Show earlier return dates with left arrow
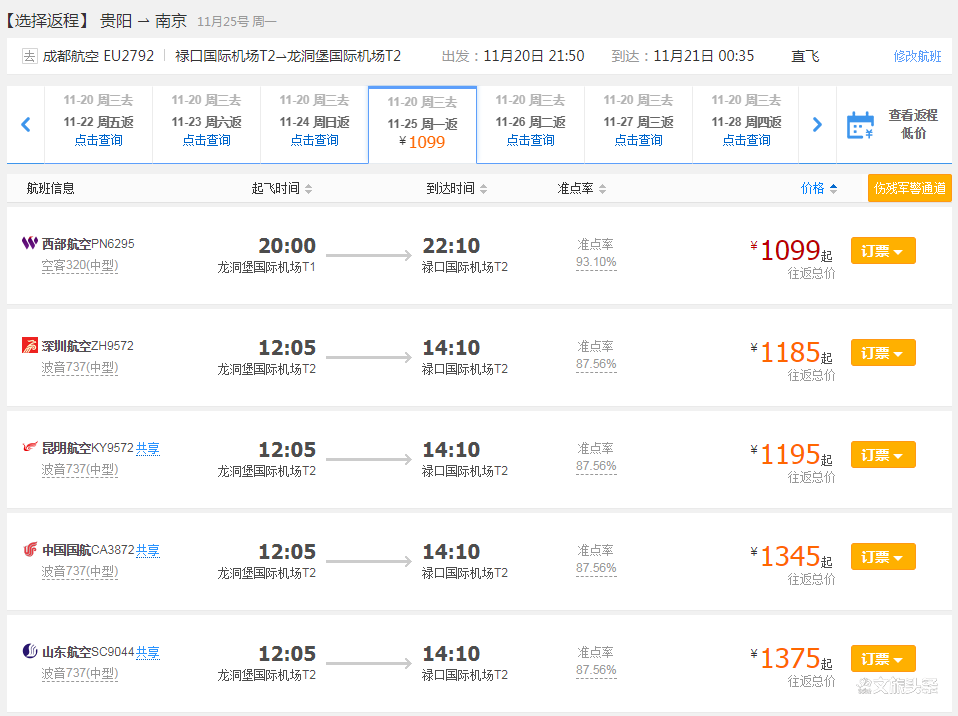 26,125
